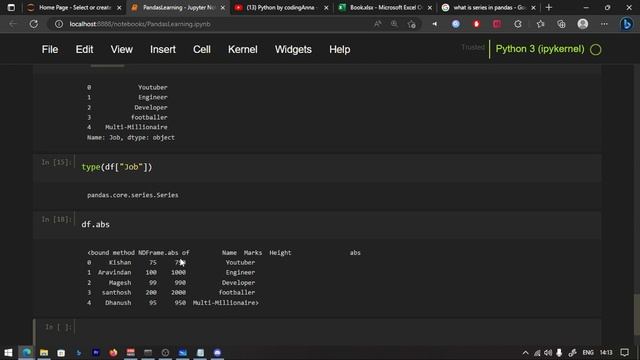The width and height of the screenshot is (640, 360).
Task: Select the type(df["Job"]) code cell
Action: point(338,167)
